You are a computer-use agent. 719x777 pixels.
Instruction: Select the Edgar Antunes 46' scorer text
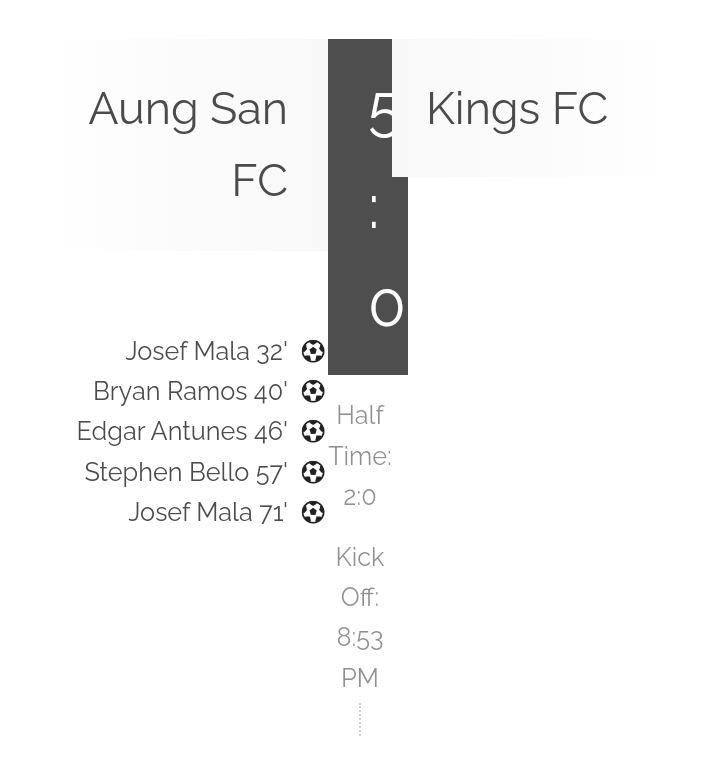[x=182, y=431]
